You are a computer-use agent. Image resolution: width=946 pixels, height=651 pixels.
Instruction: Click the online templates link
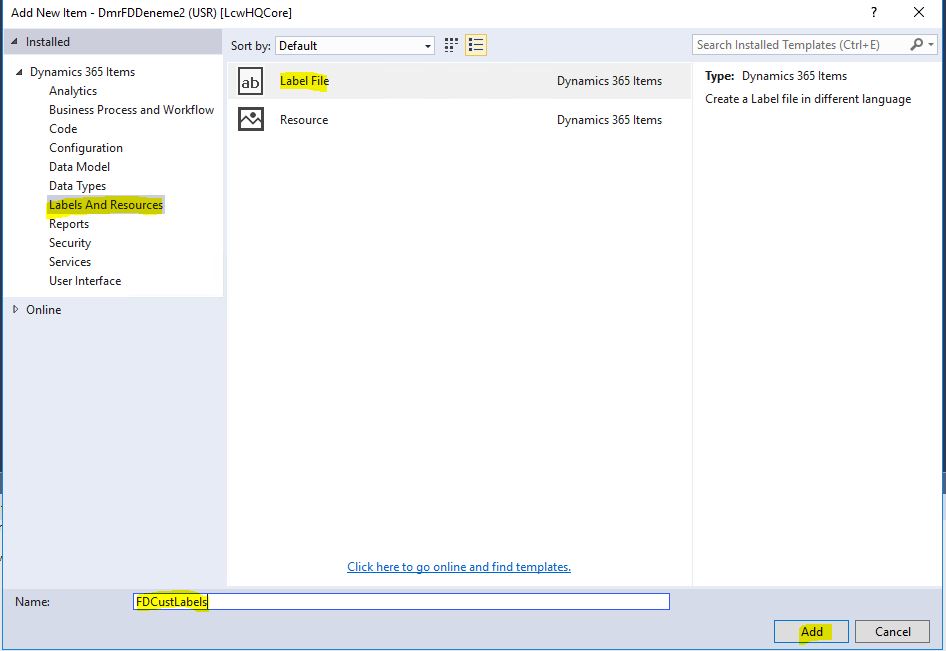pos(459,567)
